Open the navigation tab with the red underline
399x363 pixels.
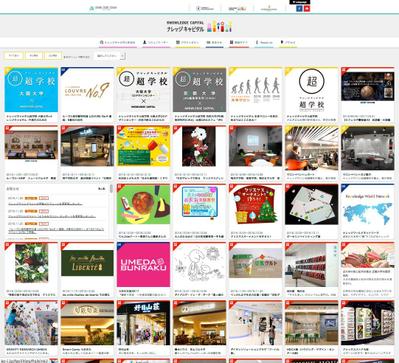click(239, 43)
